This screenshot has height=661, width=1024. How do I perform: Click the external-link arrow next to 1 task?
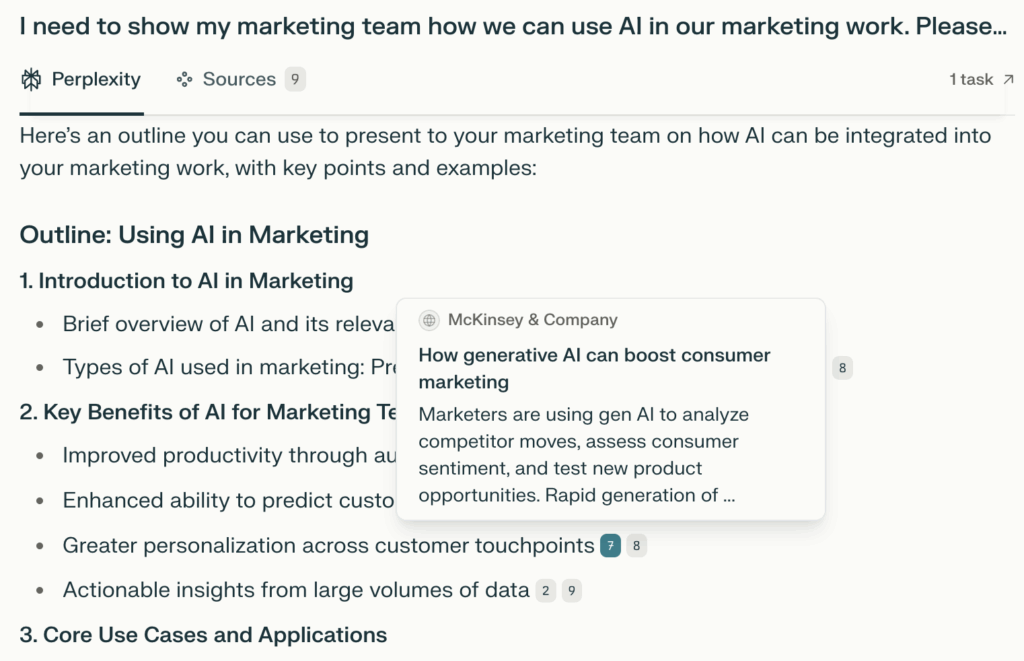tap(1010, 79)
